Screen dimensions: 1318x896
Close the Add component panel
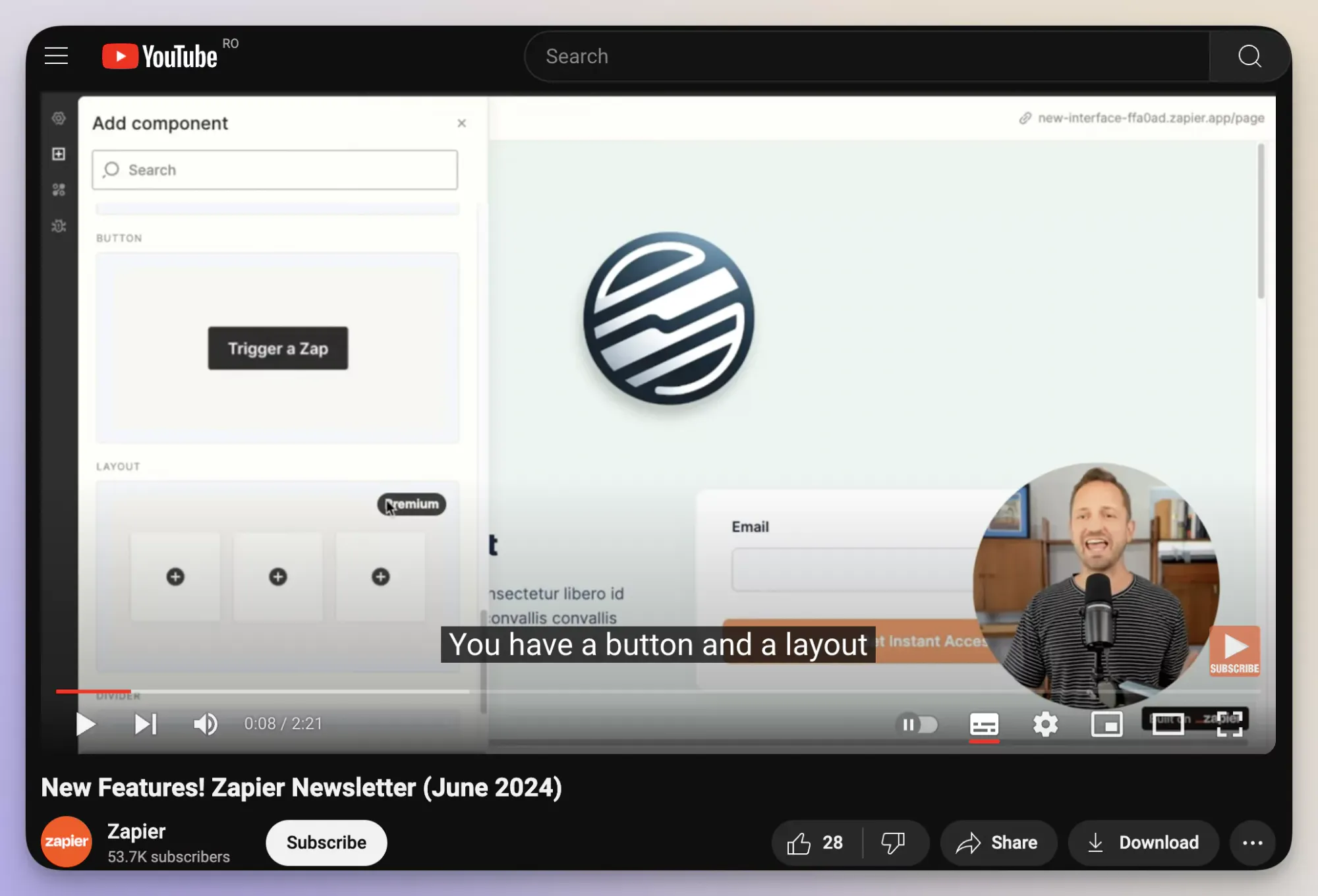462,123
